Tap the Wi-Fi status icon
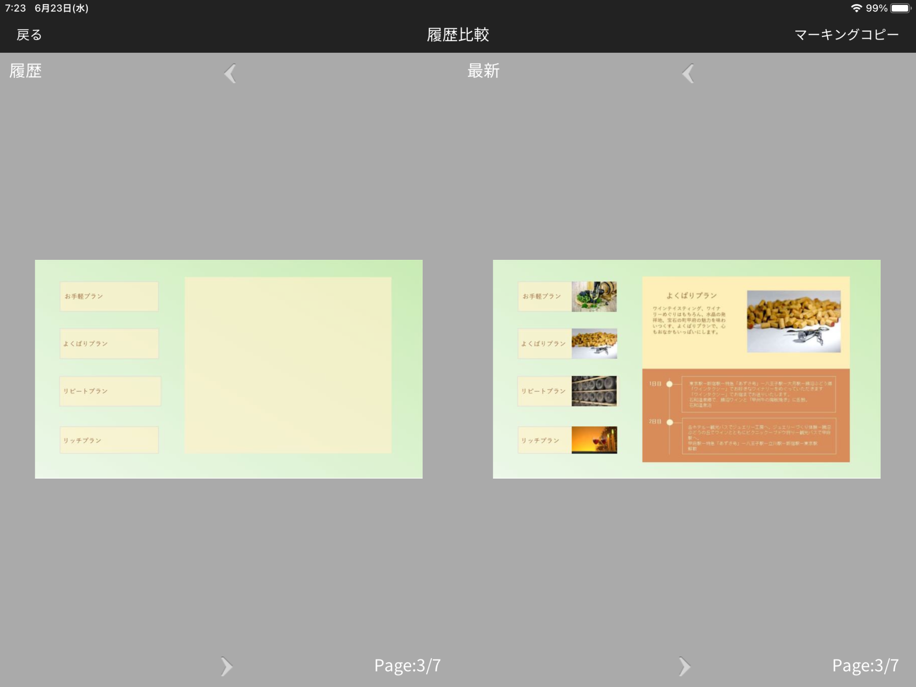 coord(856,8)
